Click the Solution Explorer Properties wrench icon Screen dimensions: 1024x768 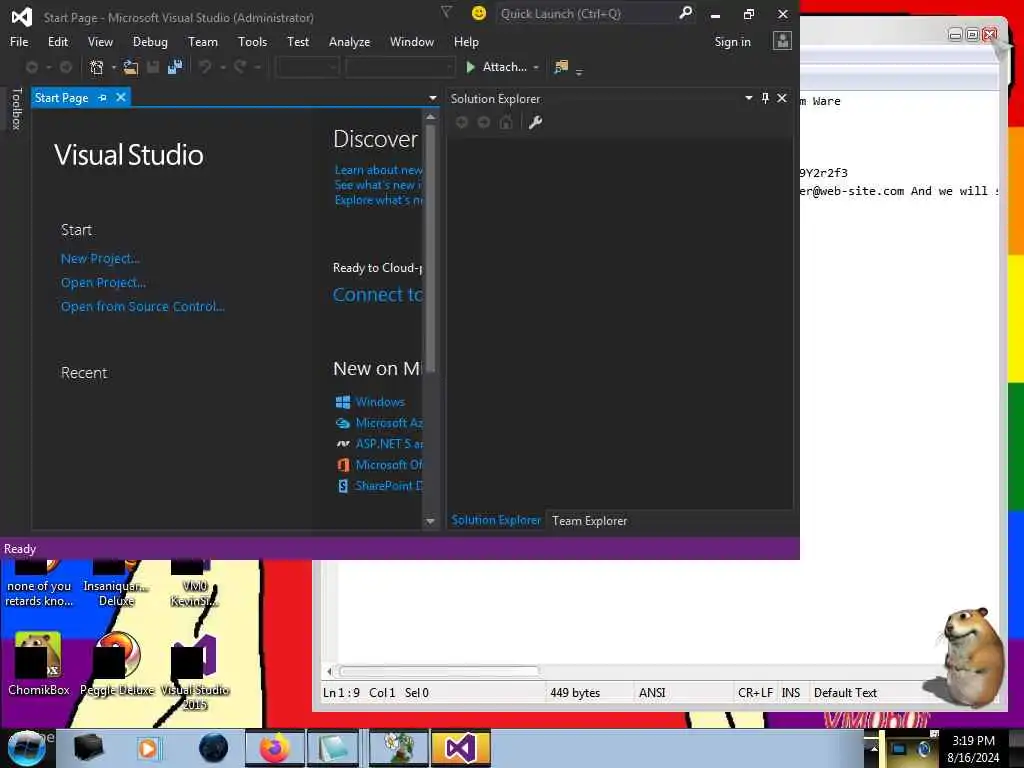click(536, 122)
